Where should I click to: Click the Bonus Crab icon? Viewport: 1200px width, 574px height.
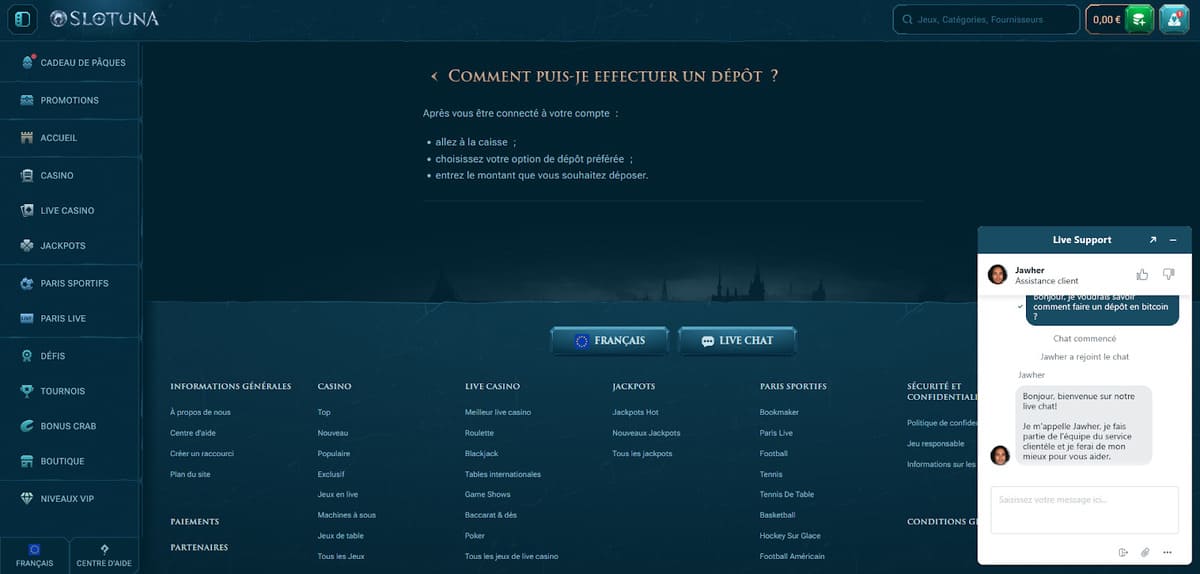27,426
